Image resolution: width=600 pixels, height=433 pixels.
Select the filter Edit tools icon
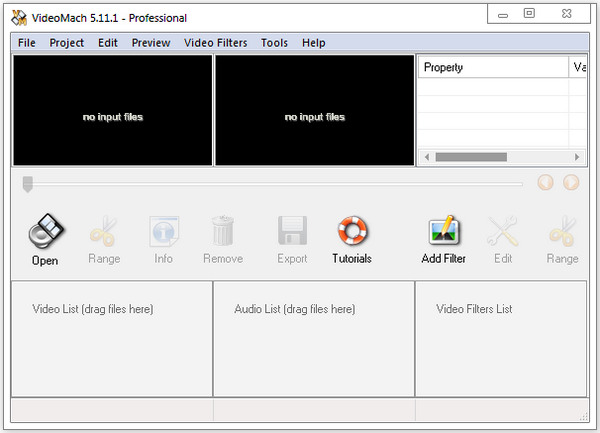coord(502,233)
